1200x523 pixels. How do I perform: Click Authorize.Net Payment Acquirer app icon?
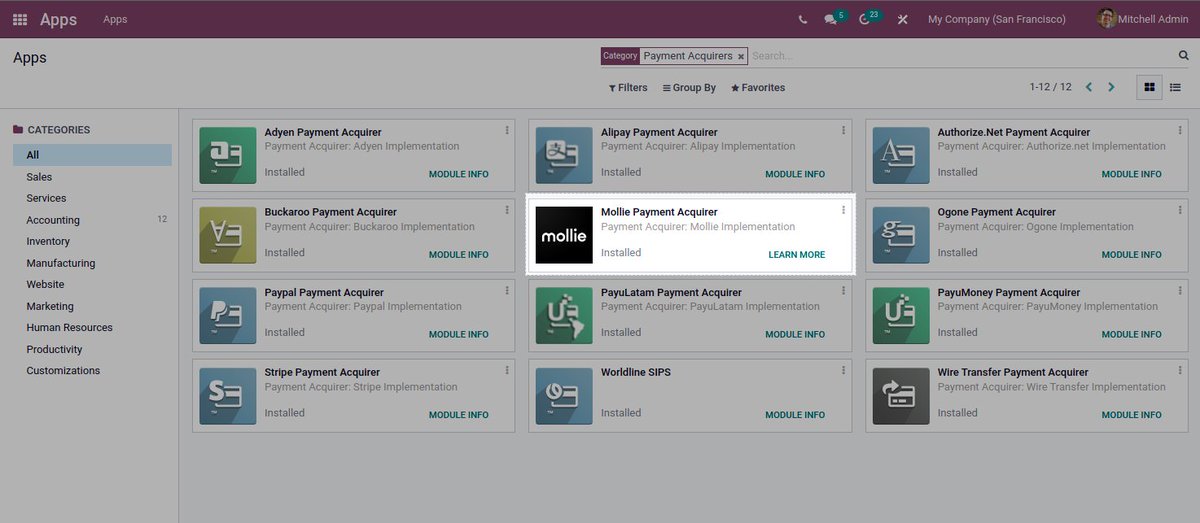[x=901, y=155]
